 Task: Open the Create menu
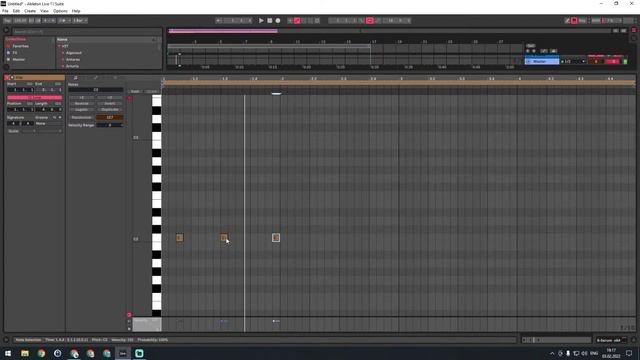click(x=30, y=11)
